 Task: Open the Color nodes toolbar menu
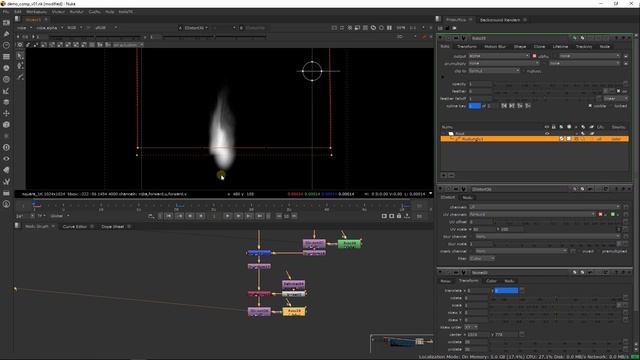point(6,68)
